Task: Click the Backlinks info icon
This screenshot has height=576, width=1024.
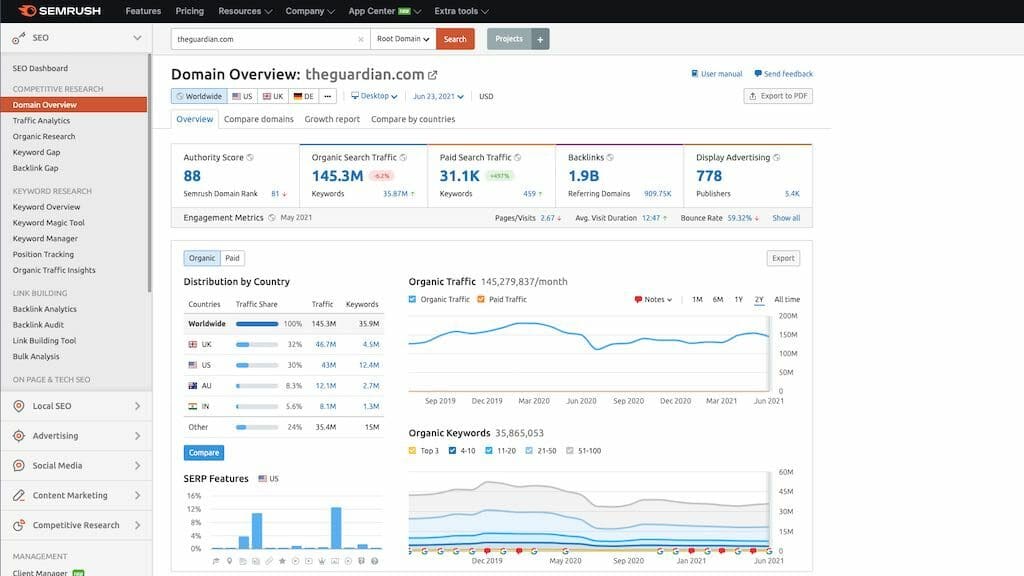Action: click(x=610, y=157)
